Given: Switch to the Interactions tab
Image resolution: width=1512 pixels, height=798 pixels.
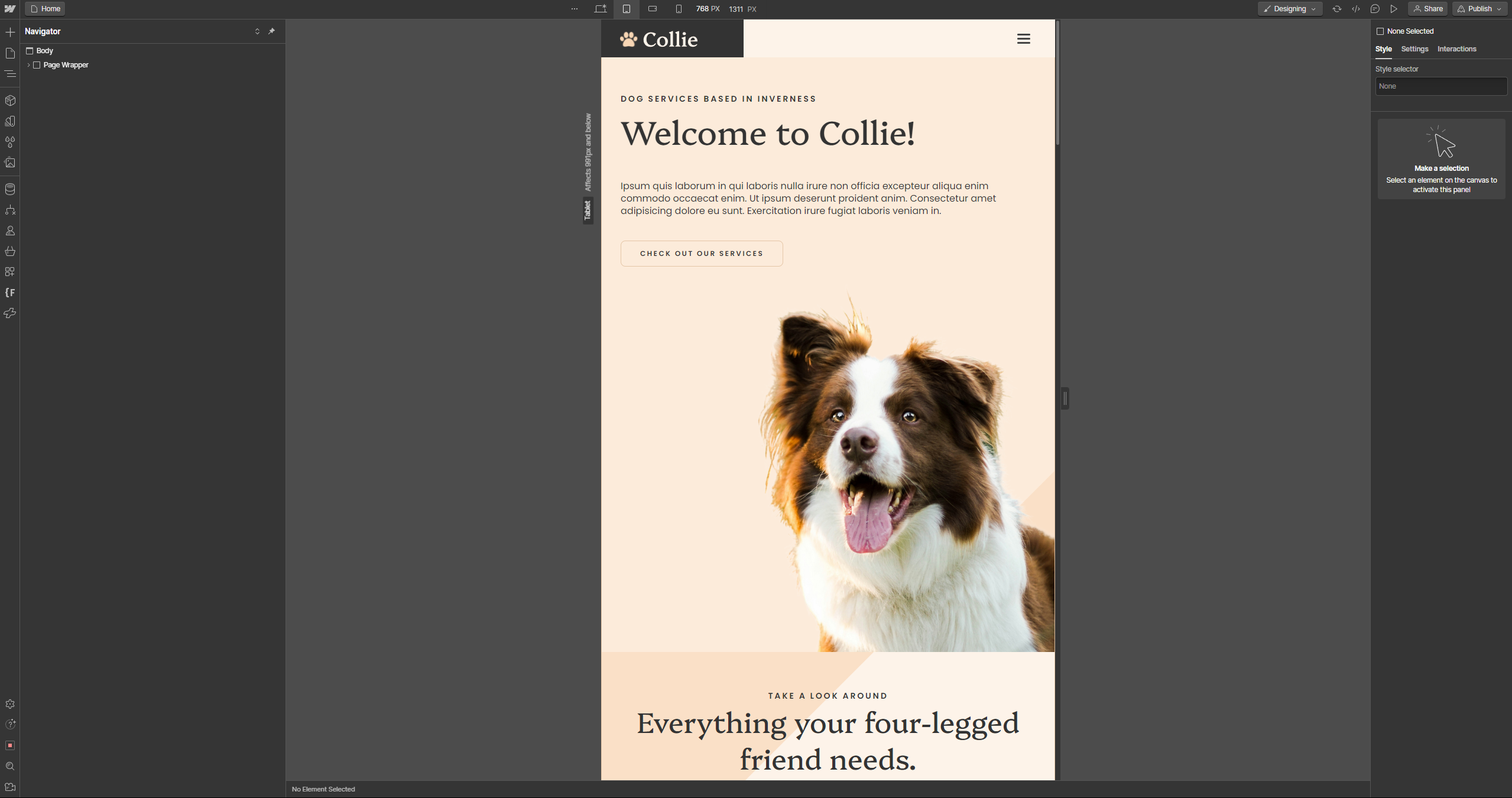Looking at the screenshot, I should (1456, 49).
